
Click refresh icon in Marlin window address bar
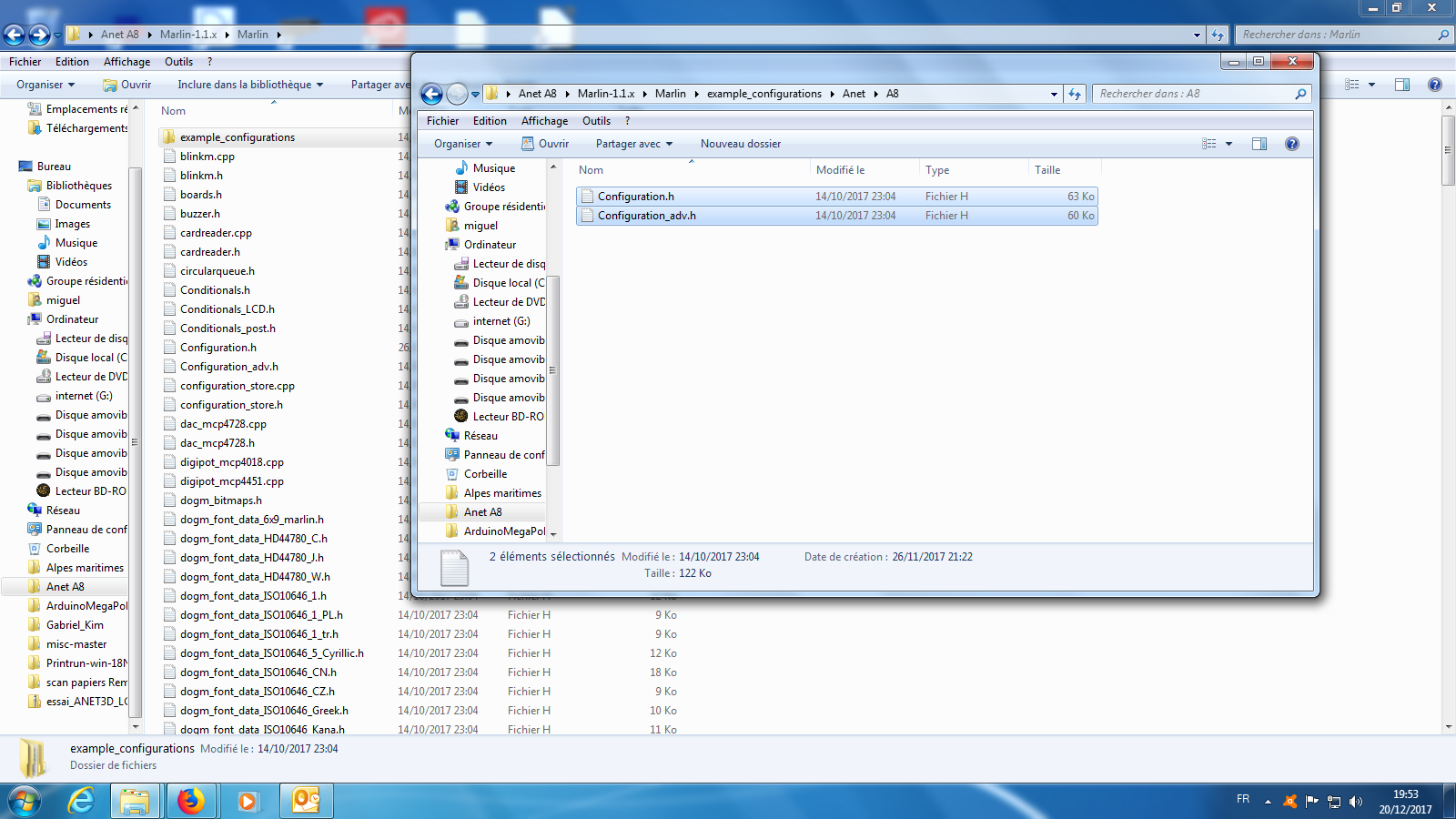(x=1218, y=35)
